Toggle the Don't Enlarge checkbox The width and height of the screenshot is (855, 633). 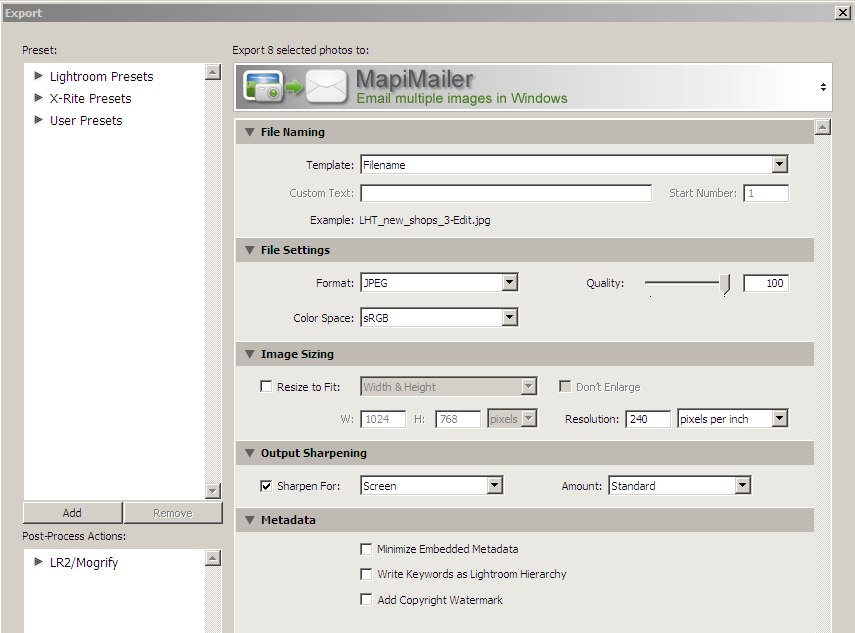click(x=565, y=387)
